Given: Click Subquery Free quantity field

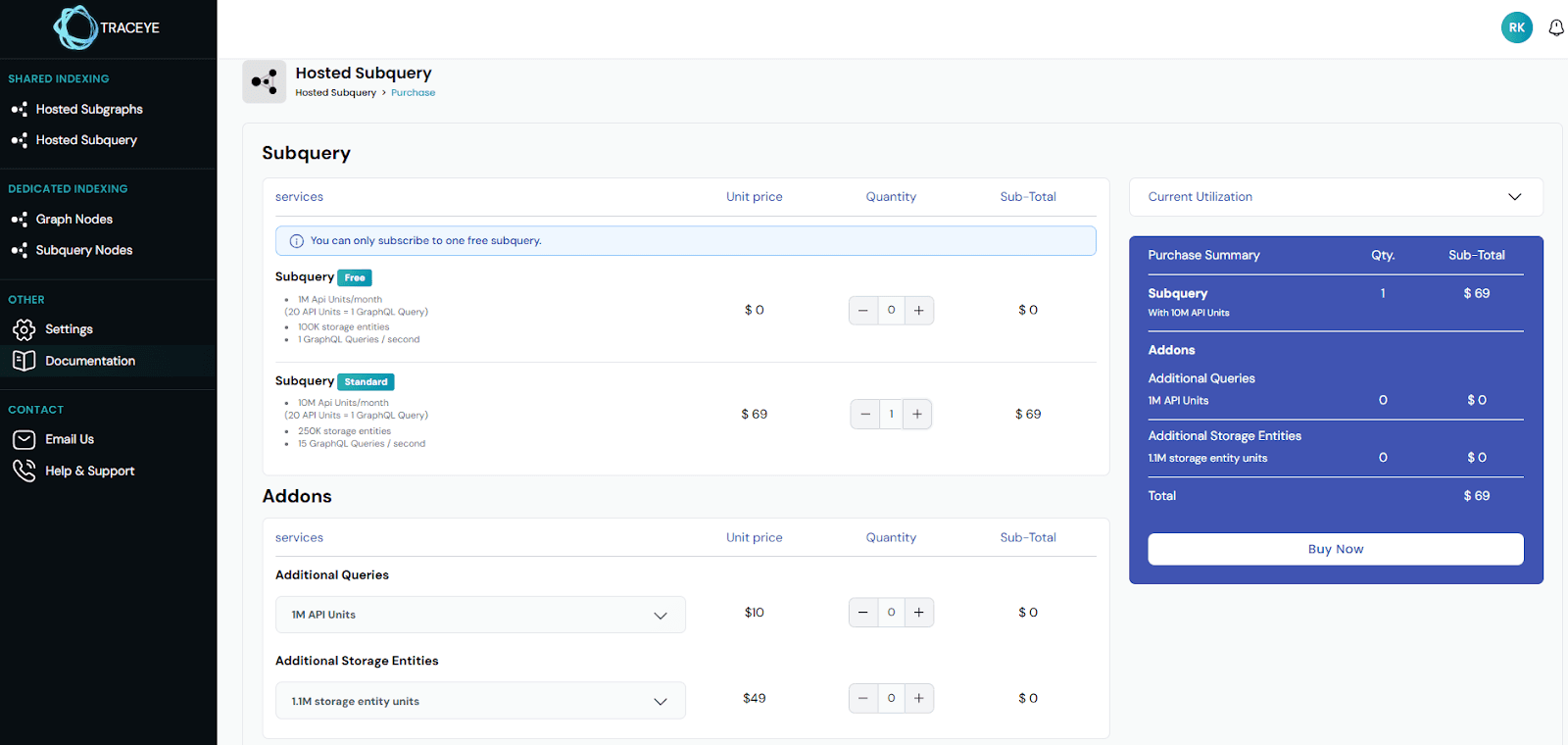Looking at the screenshot, I should (891, 311).
